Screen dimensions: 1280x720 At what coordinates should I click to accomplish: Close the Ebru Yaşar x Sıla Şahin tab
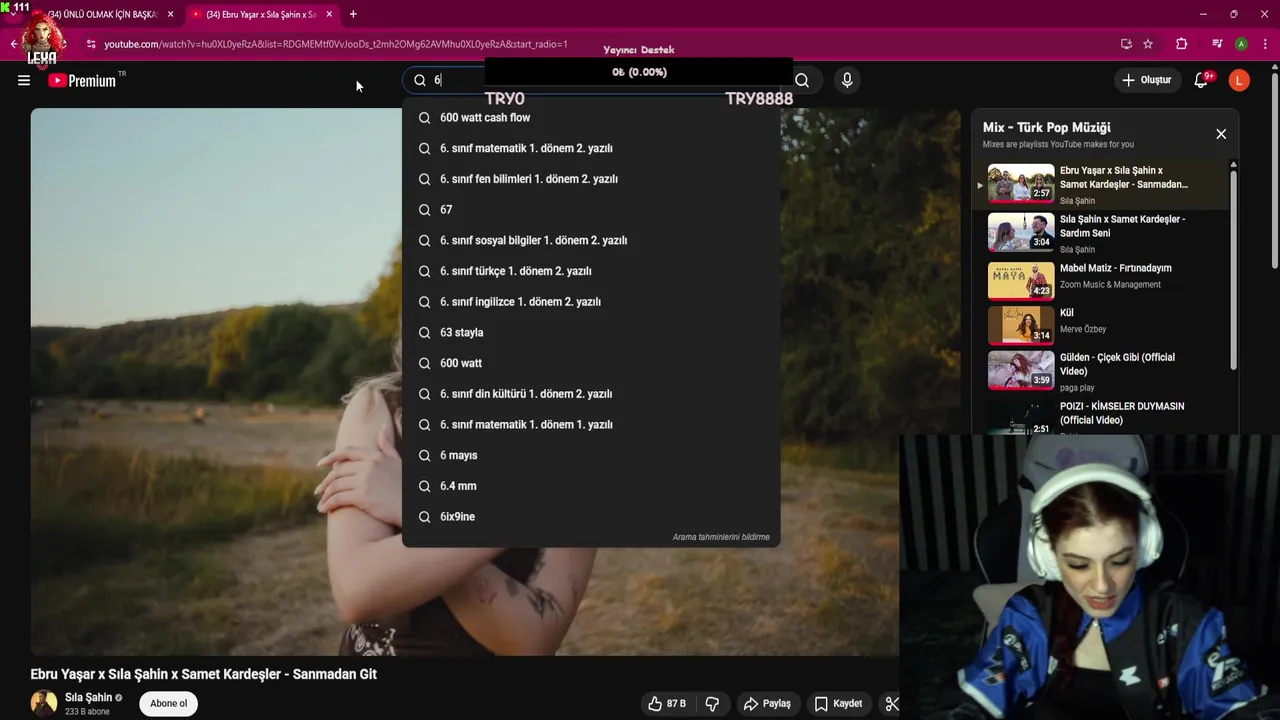tap(328, 14)
